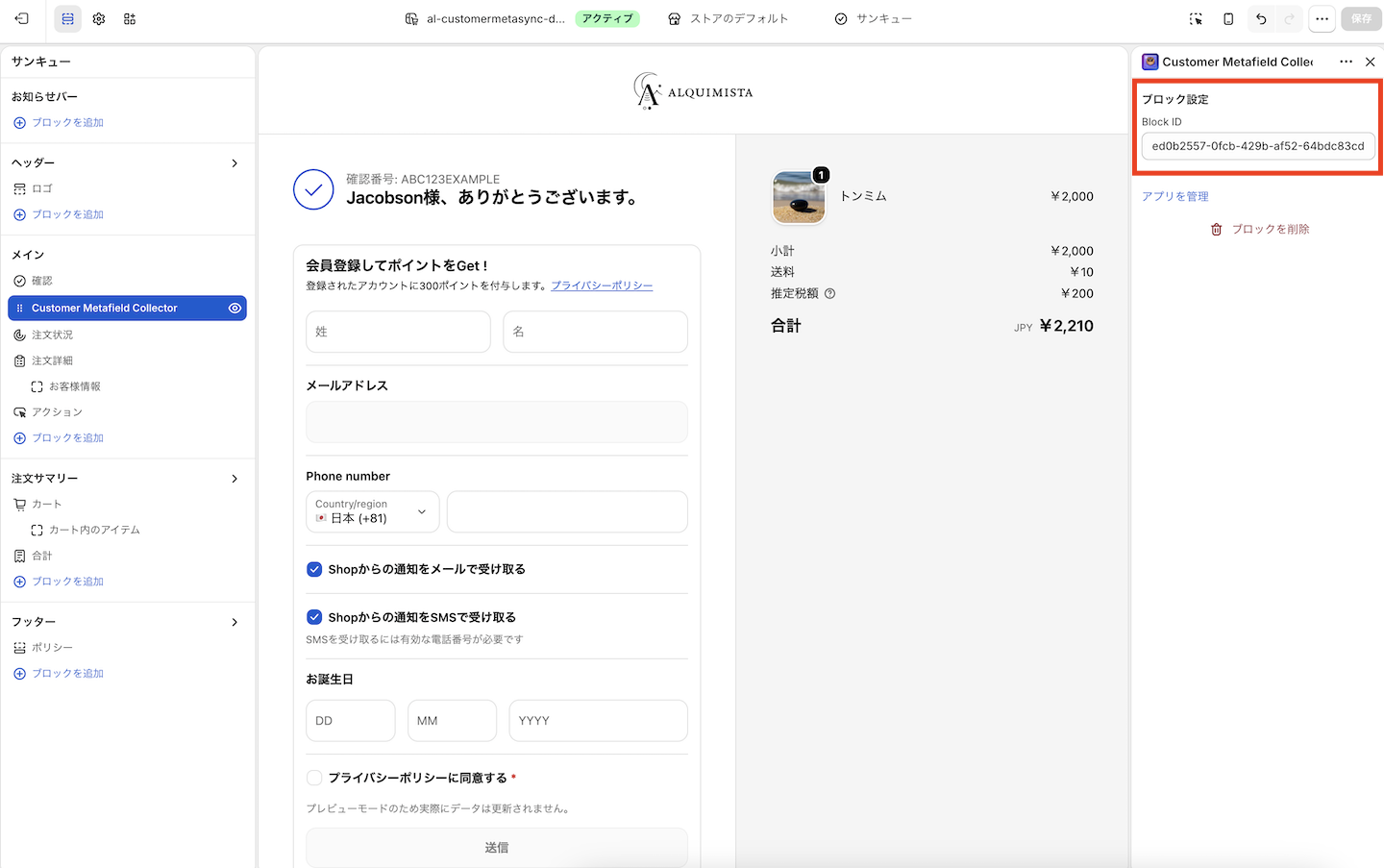Select the カート内のアイテム item
This screenshot has width=1384, height=868.
(x=86, y=530)
